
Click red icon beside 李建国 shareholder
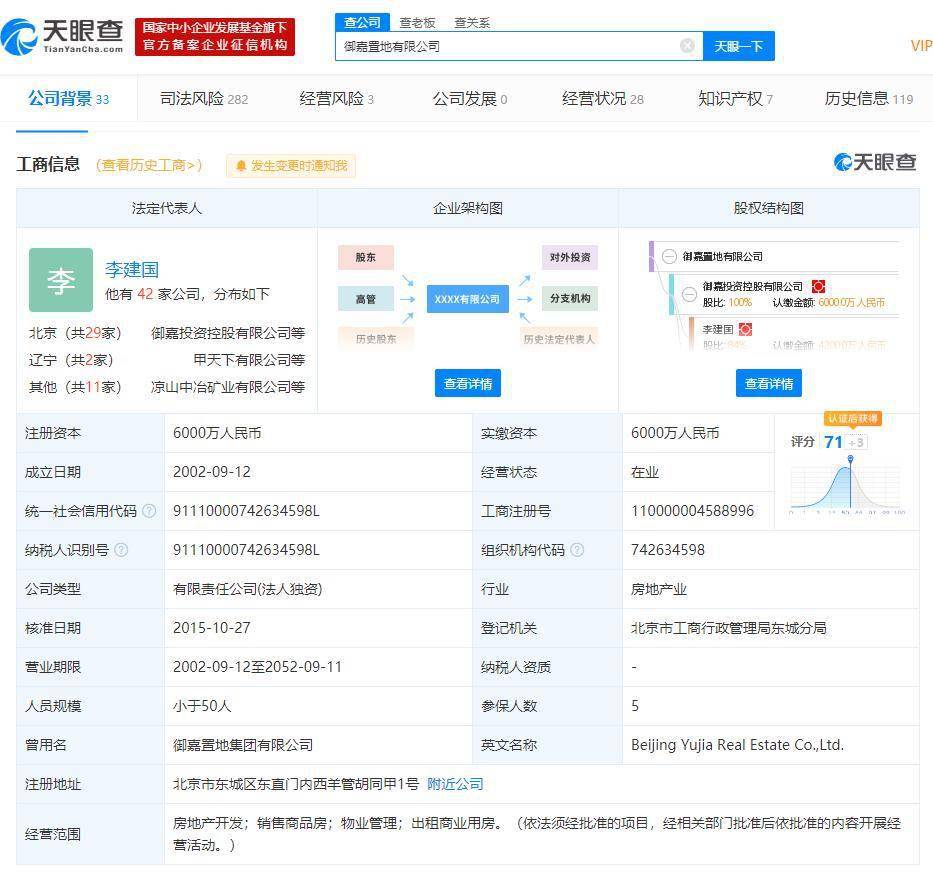point(745,329)
